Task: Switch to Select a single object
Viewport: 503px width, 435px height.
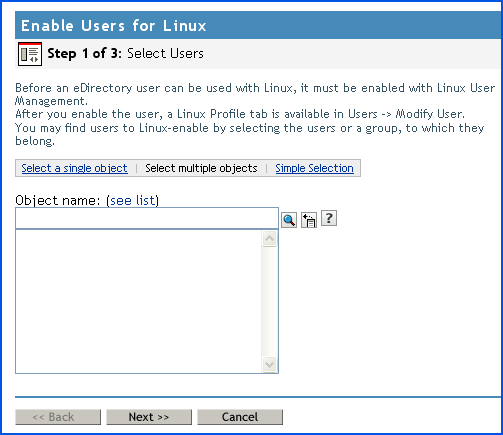Action: tap(74, 168)
